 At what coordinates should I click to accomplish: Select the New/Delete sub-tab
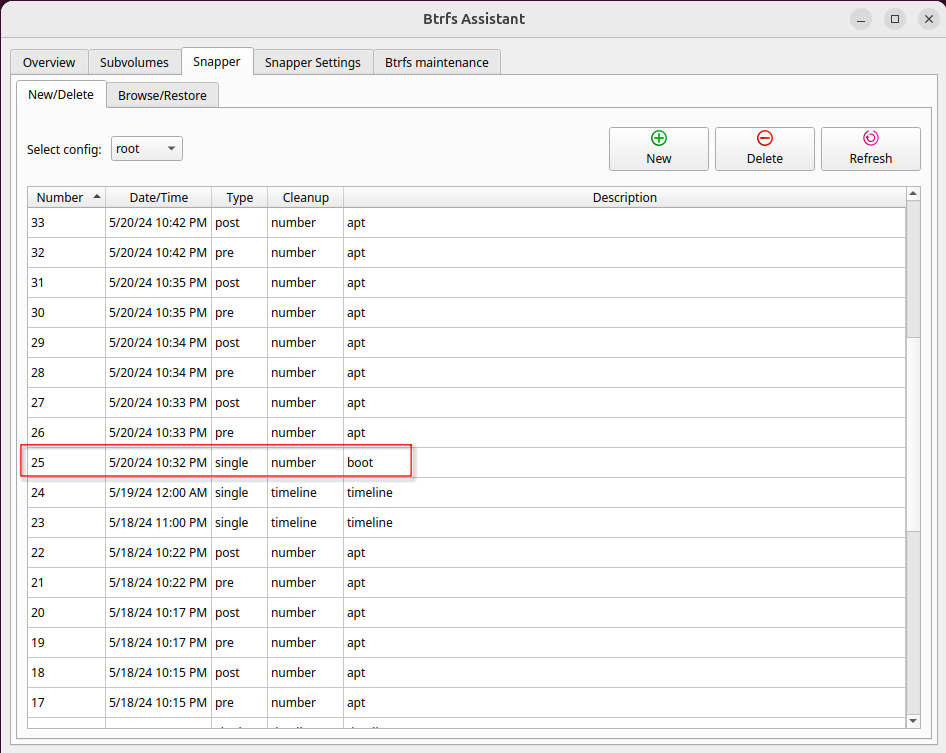(61, 95)
